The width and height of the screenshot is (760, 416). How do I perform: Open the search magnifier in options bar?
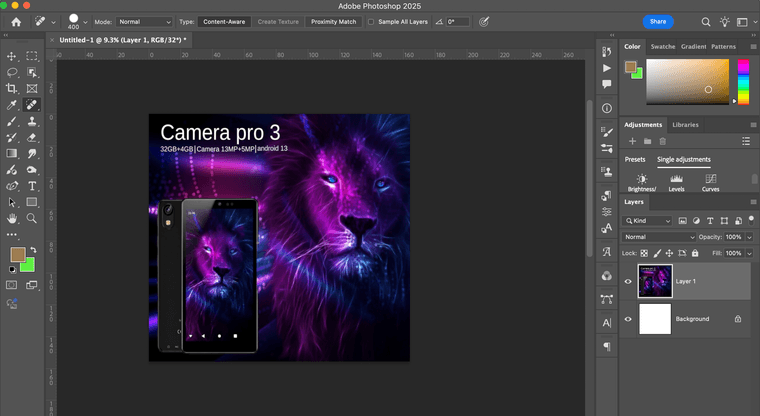click(706, 22)
